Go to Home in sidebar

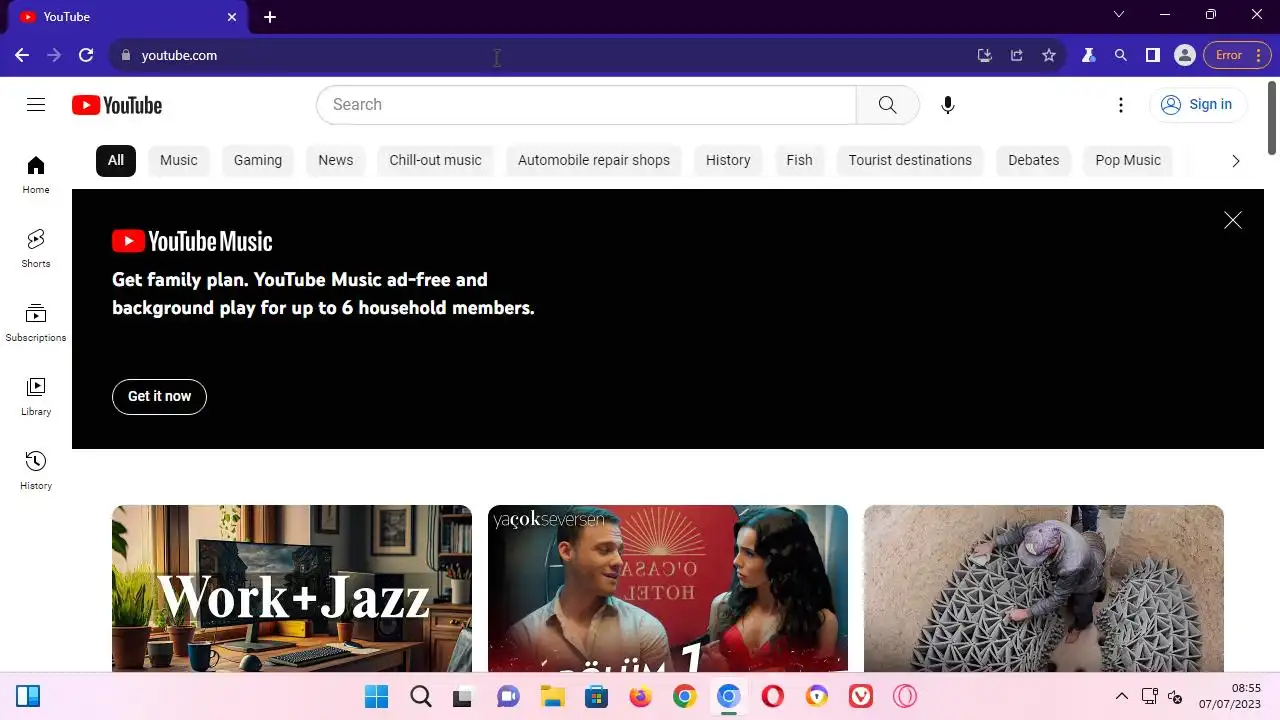(36, 174)
